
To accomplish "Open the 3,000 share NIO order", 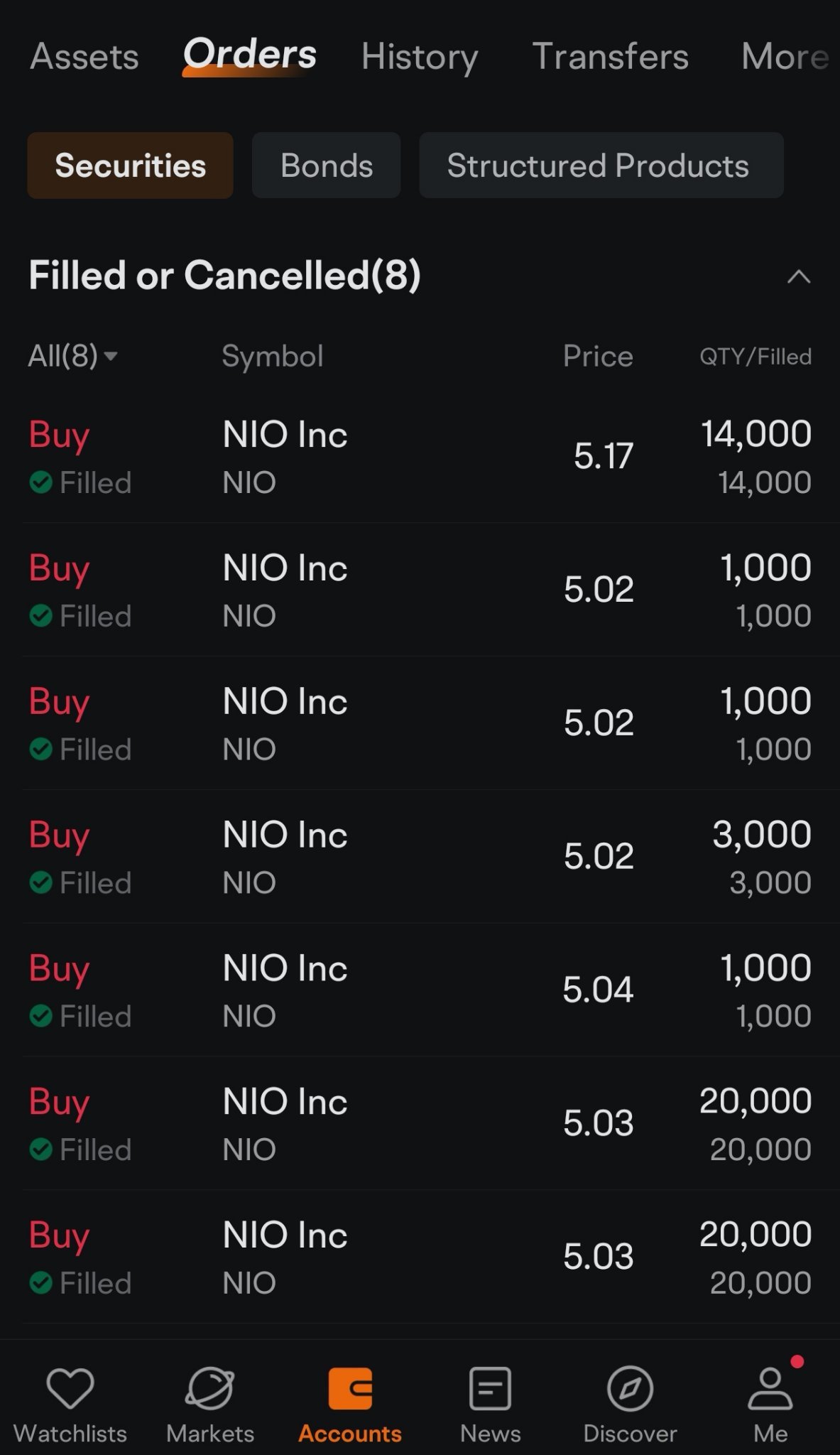I will tap(420, 857).
